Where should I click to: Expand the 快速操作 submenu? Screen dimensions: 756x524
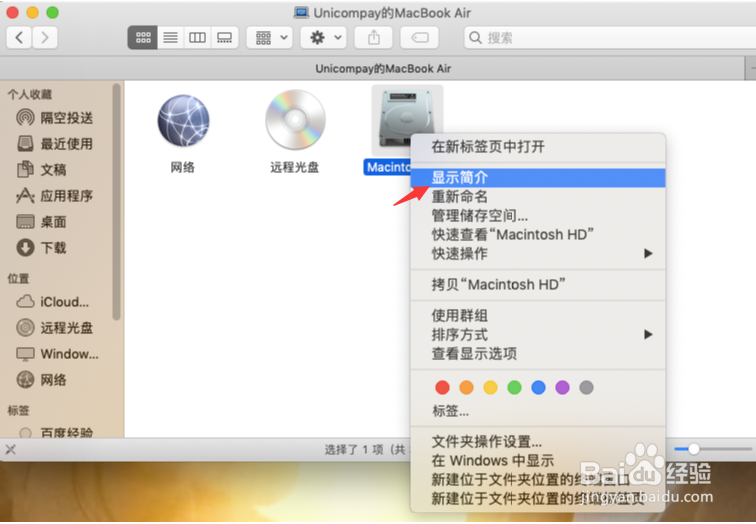538,254
